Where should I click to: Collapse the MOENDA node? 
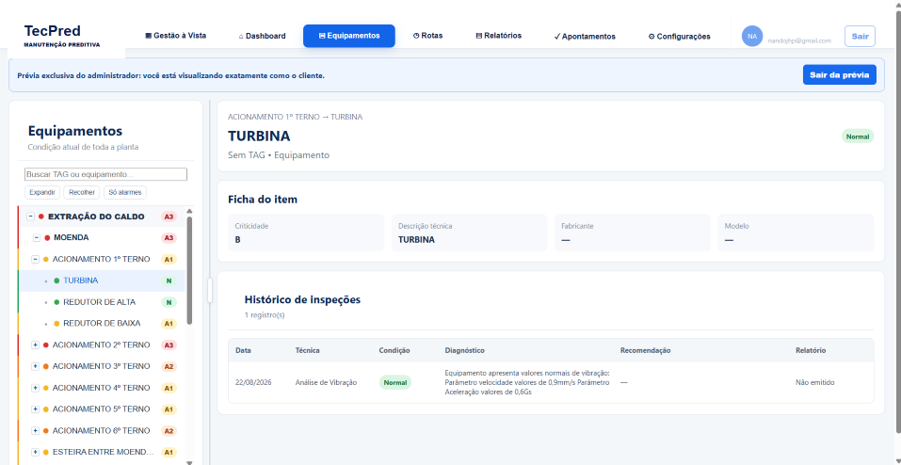37,237
